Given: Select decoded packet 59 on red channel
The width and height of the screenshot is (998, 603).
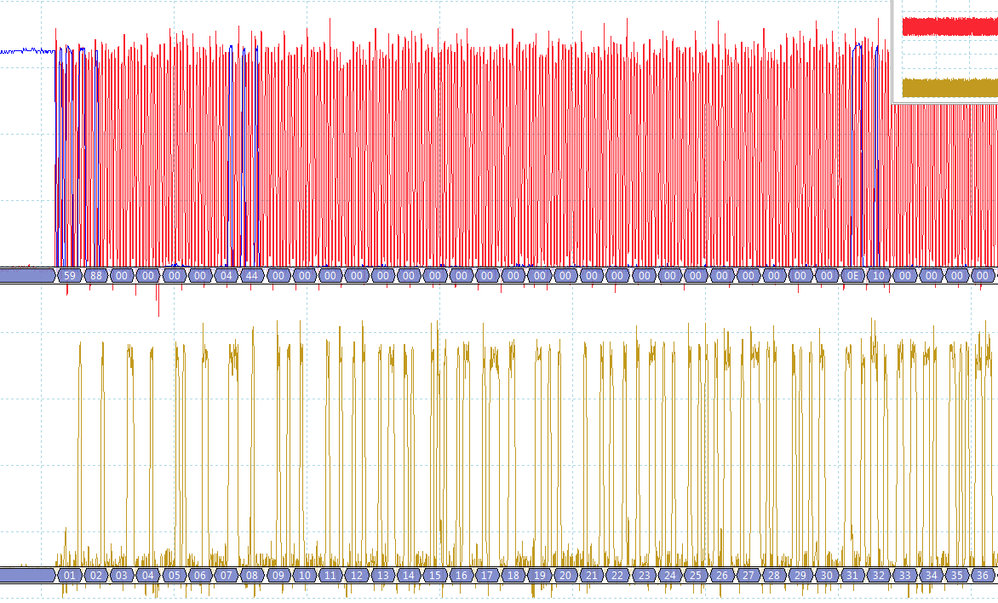Looking at the screenshot, I should (69, 276).
